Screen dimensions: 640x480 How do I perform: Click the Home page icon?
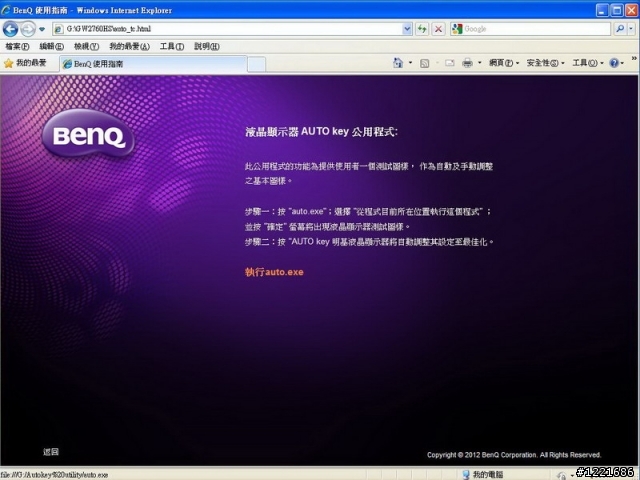click(398, 63)
